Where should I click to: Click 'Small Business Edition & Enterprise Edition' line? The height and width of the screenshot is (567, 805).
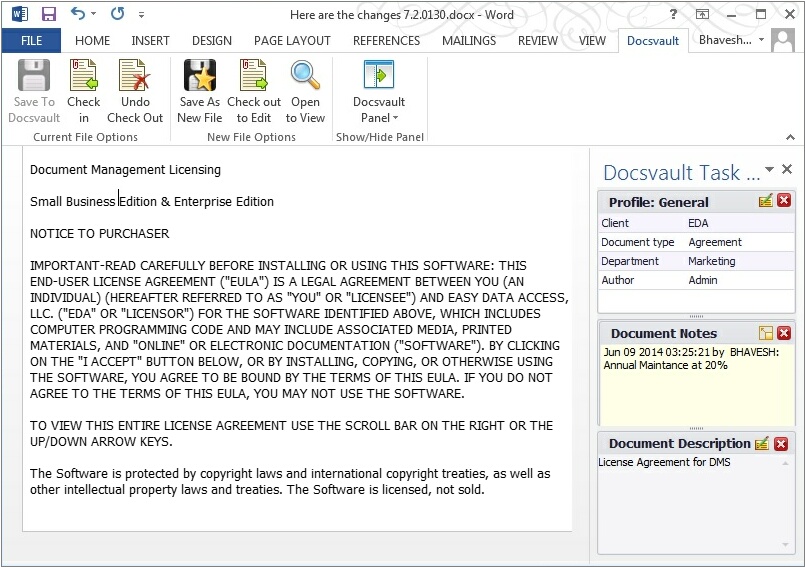(x=152, y=201)
